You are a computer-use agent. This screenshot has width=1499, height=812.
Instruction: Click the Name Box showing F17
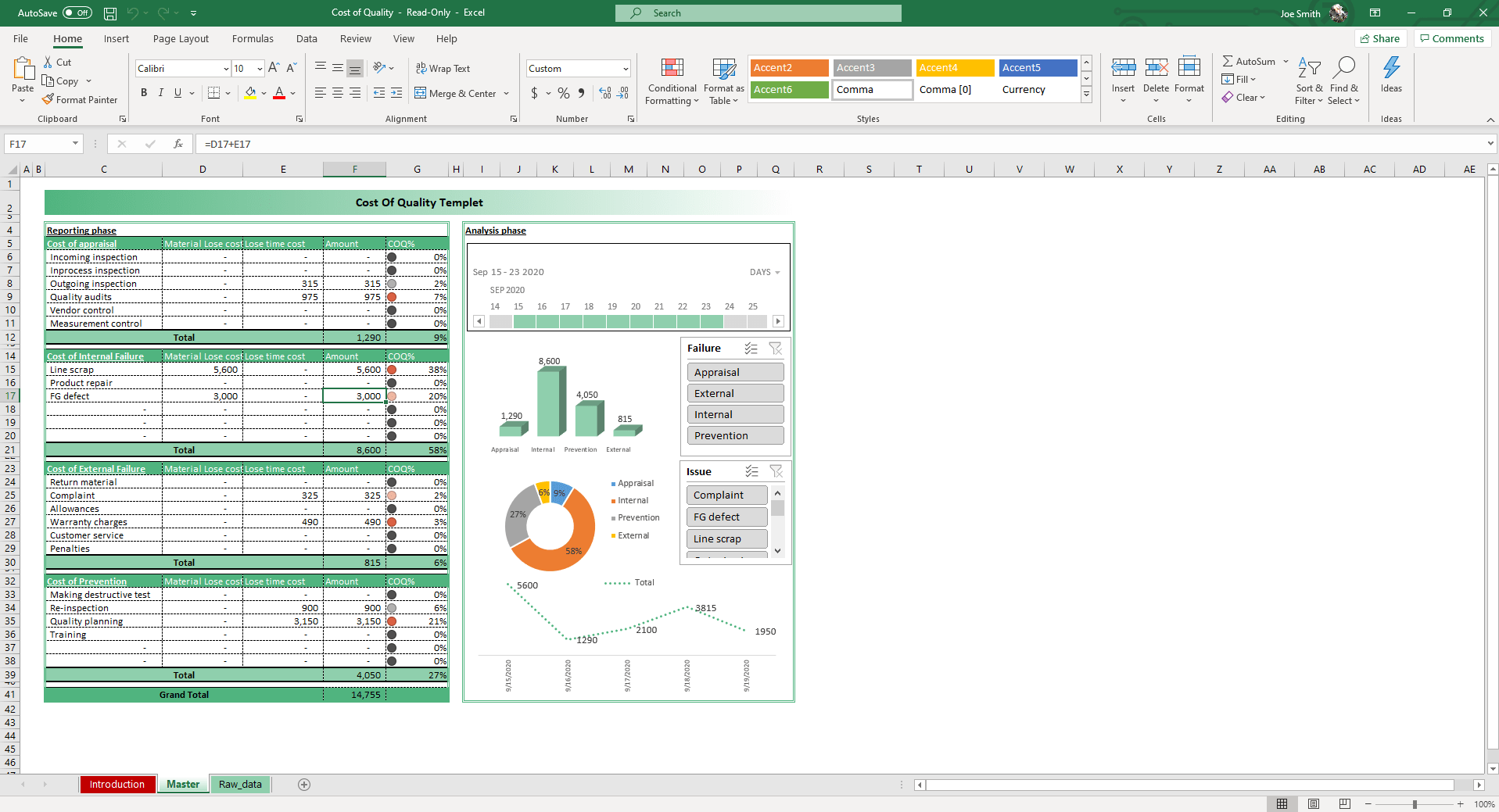[38, 144]
